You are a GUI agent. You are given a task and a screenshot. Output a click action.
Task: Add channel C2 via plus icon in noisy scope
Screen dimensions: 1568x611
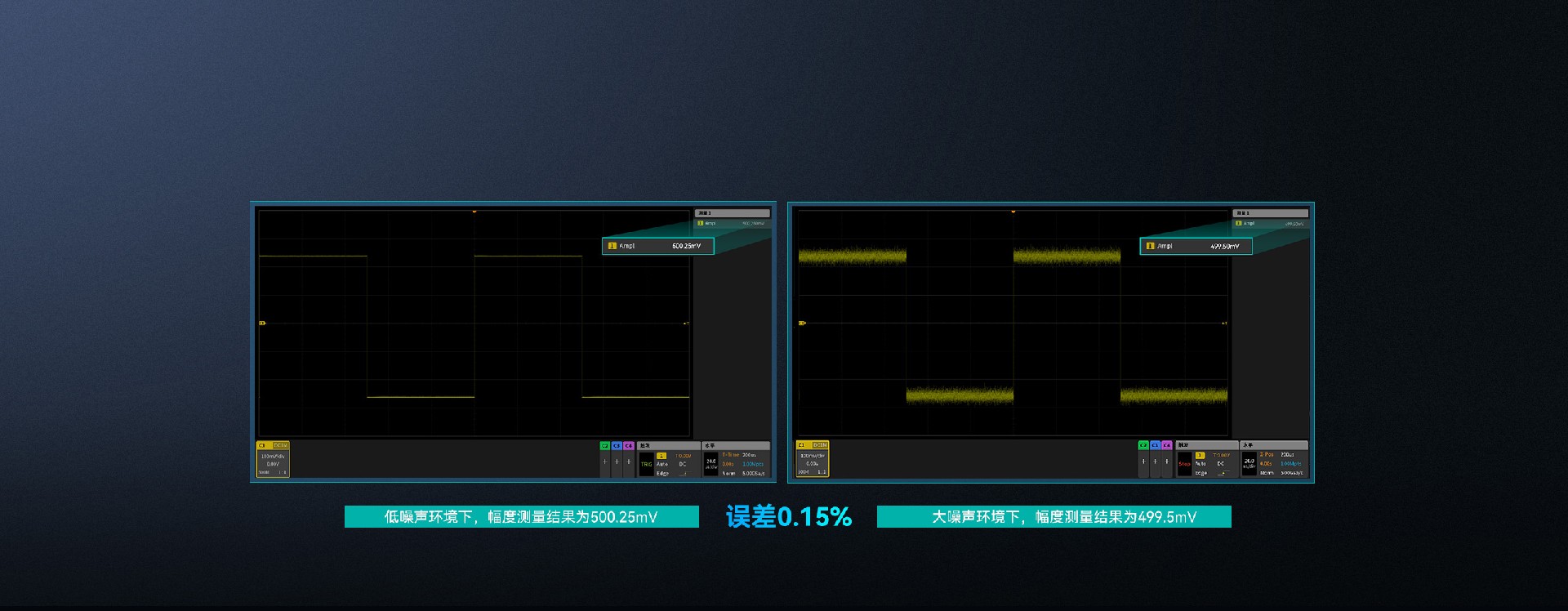coord(1143,462)
